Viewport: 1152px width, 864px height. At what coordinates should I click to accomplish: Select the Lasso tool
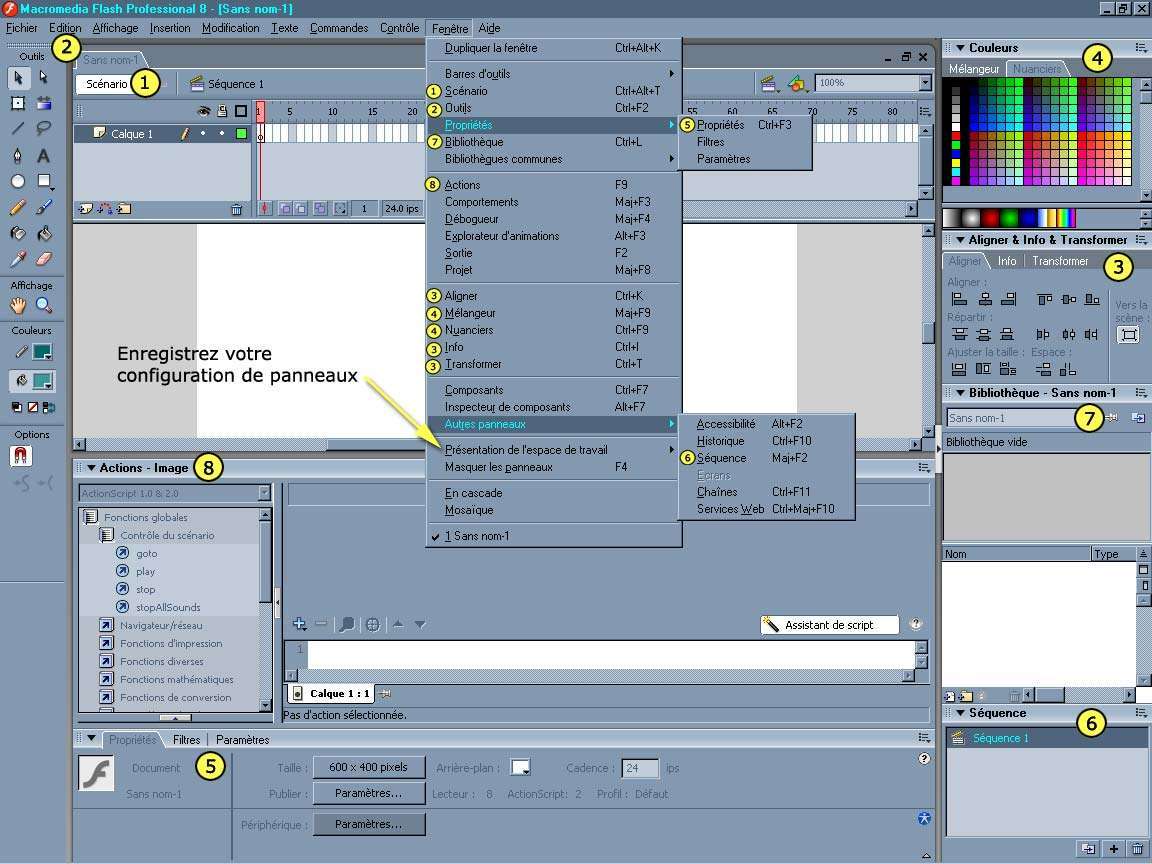[x=44, y=129]
